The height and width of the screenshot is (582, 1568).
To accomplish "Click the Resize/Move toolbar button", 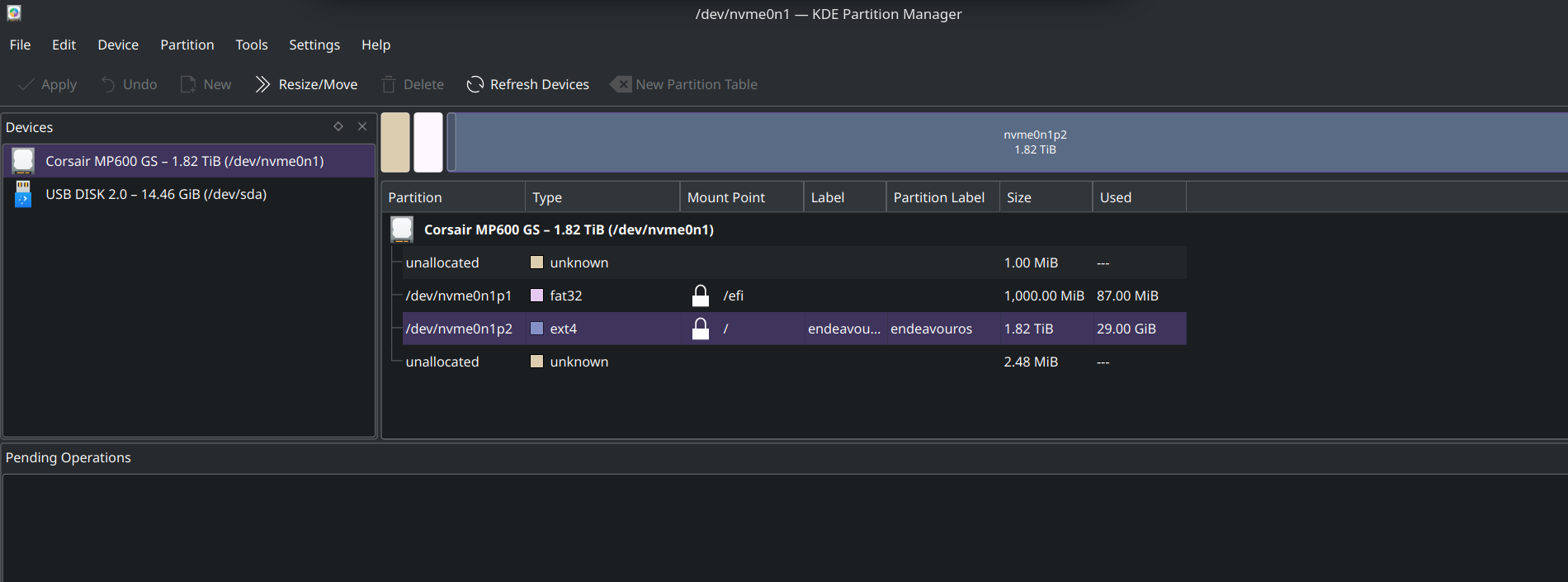I will click(x=306, y=84).
